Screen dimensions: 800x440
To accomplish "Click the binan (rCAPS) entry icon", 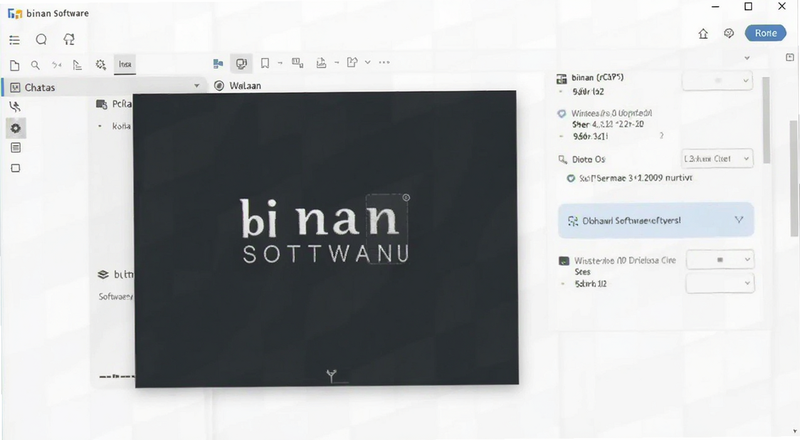I will coord(562,79).
